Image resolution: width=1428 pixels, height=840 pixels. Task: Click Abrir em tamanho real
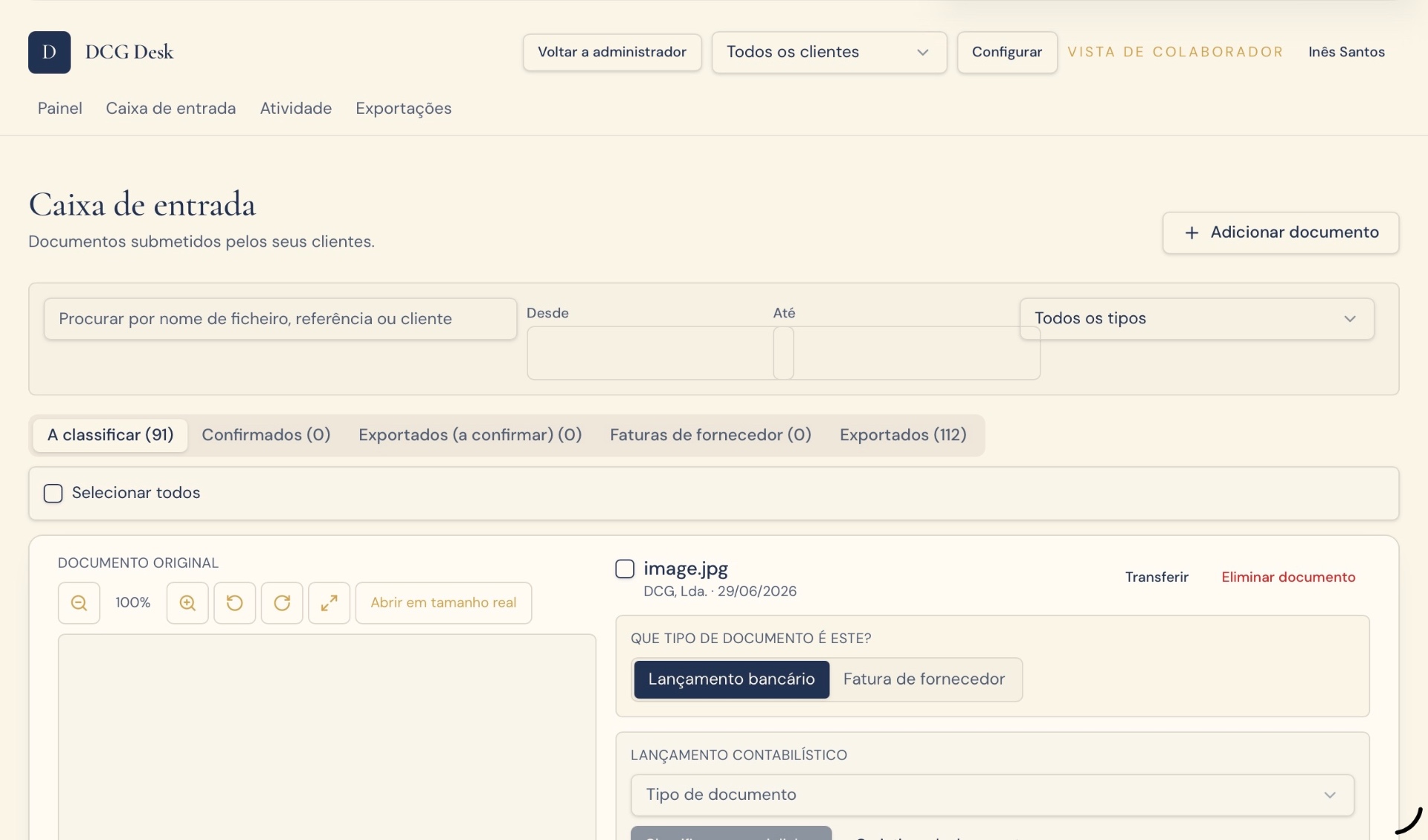[443, 603]
